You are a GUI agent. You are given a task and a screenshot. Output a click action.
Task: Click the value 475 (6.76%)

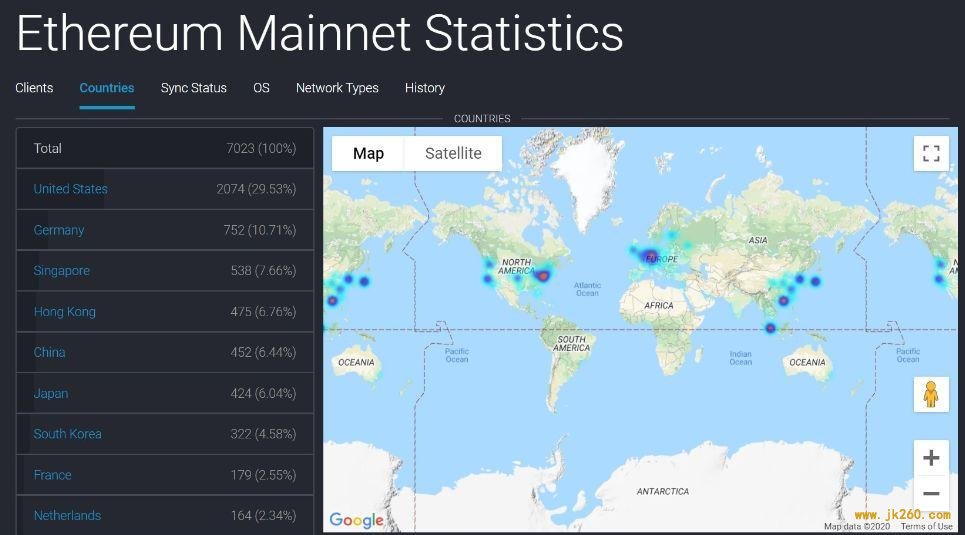coord(263,312)
